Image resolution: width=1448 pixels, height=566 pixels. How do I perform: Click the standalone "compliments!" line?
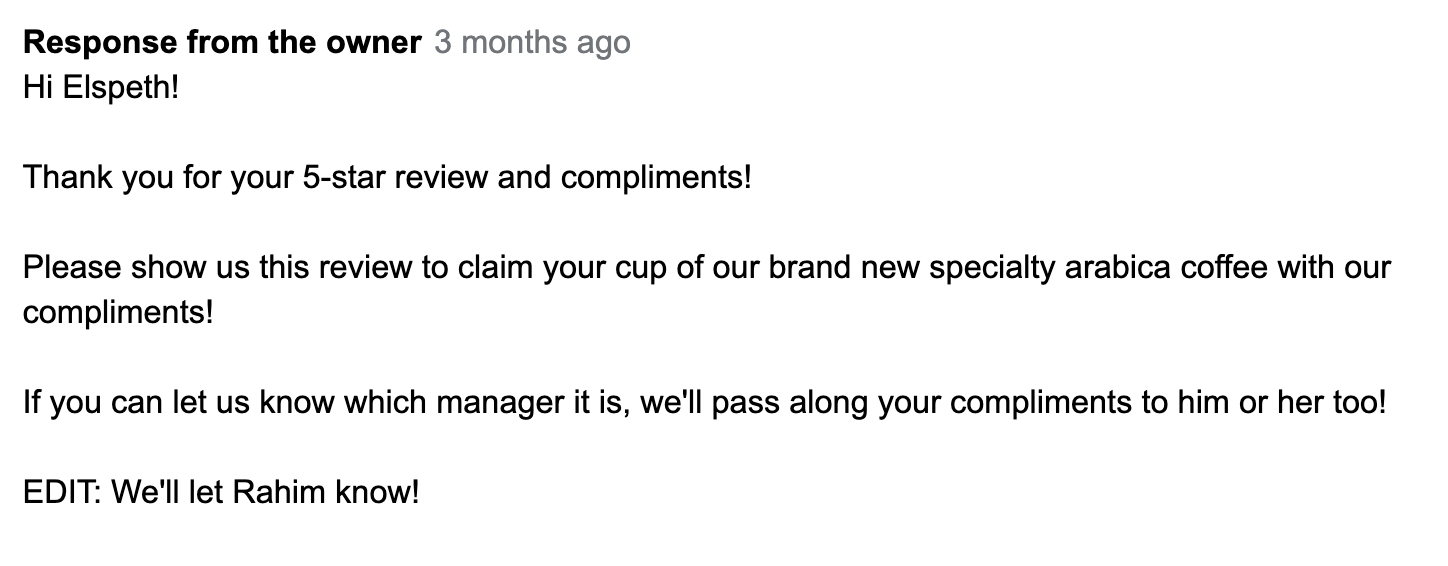point(118,313)
